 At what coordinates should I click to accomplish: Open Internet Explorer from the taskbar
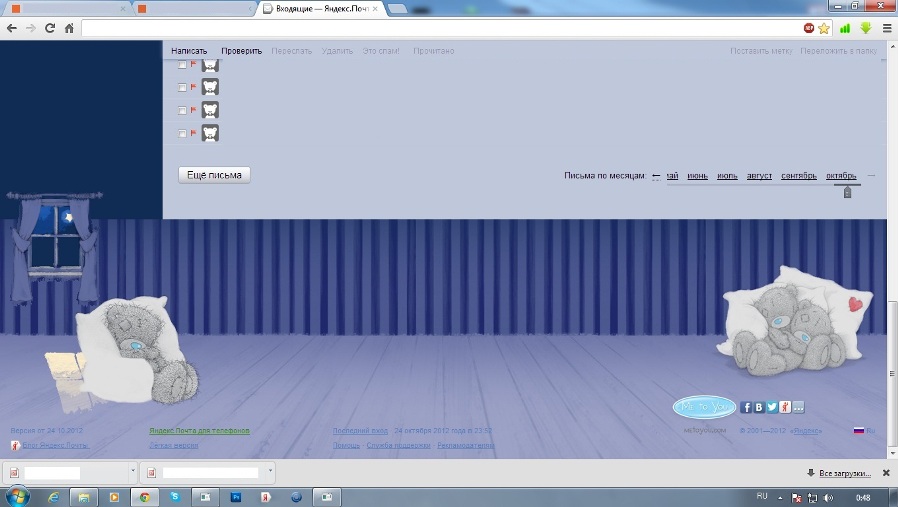tap(53, 497)
